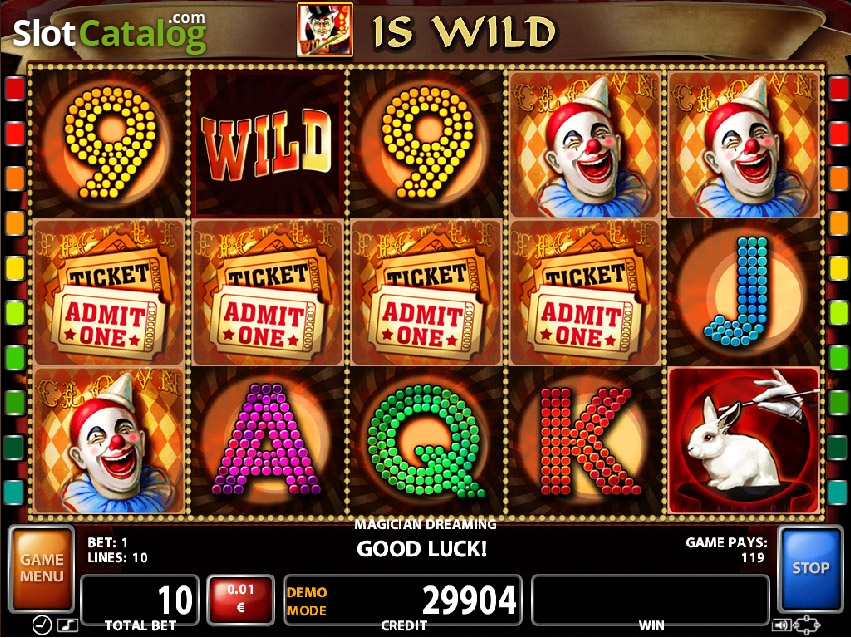
Task: Toggle fullscreen with the arrows icon
Action: [x=806, y=625]
